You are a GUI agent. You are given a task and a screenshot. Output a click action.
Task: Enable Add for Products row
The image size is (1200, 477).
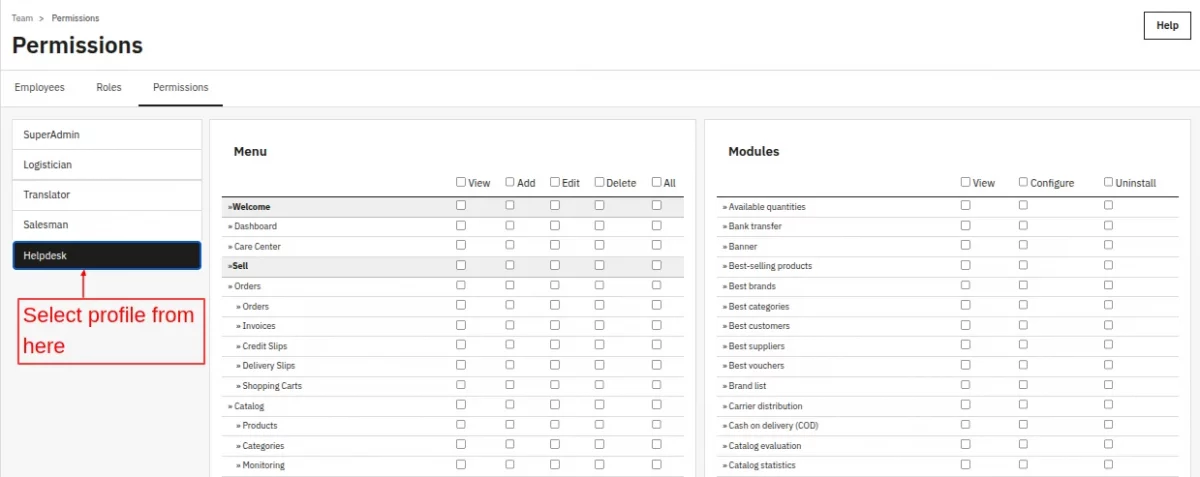(510, 425)
